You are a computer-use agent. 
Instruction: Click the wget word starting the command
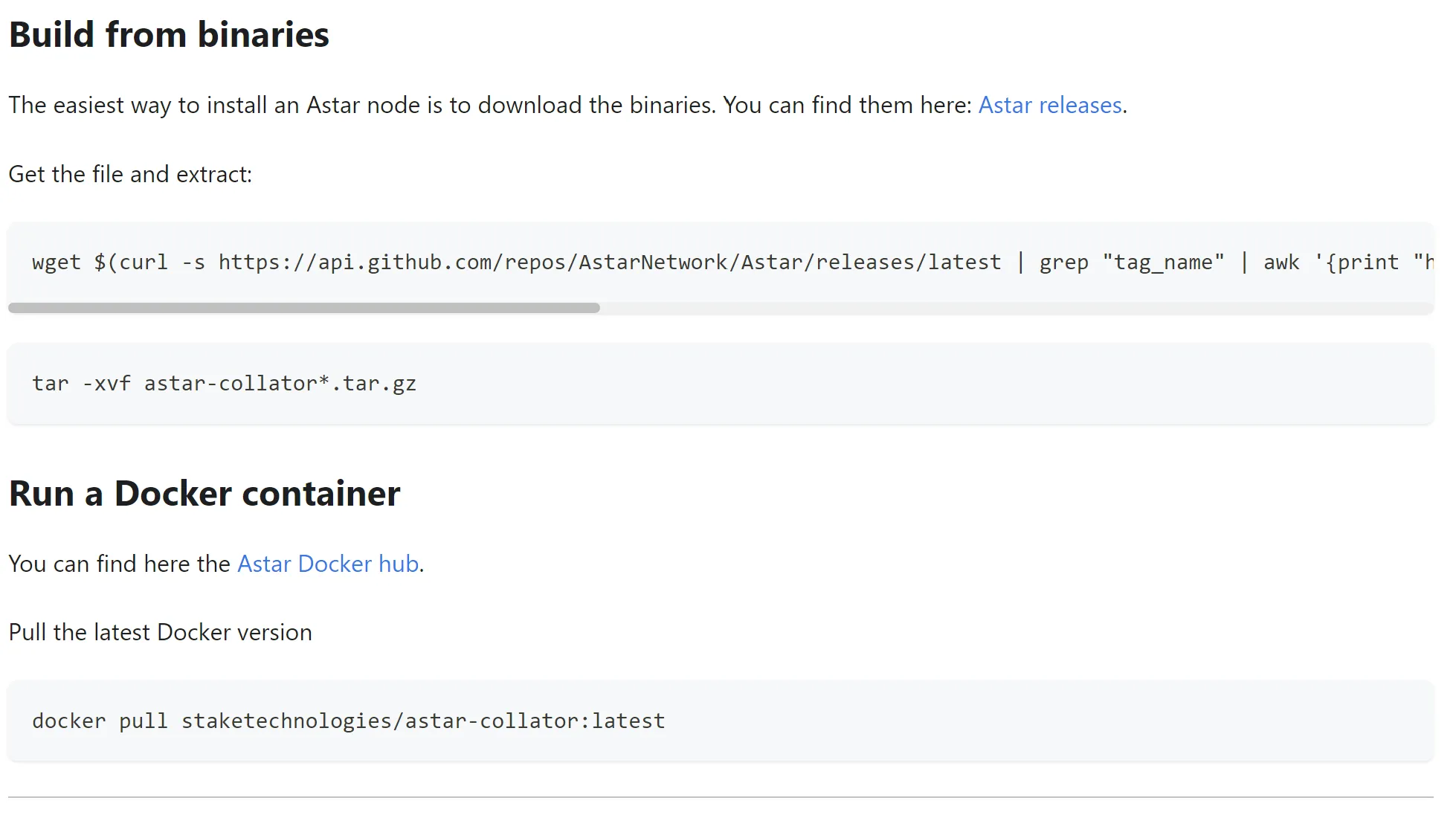56,263
